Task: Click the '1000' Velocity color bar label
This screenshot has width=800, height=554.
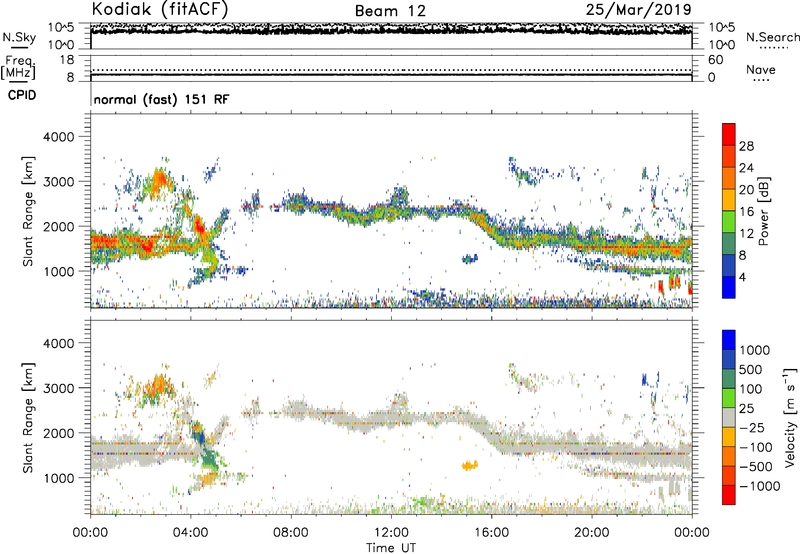Action: (x=755, y=350)
